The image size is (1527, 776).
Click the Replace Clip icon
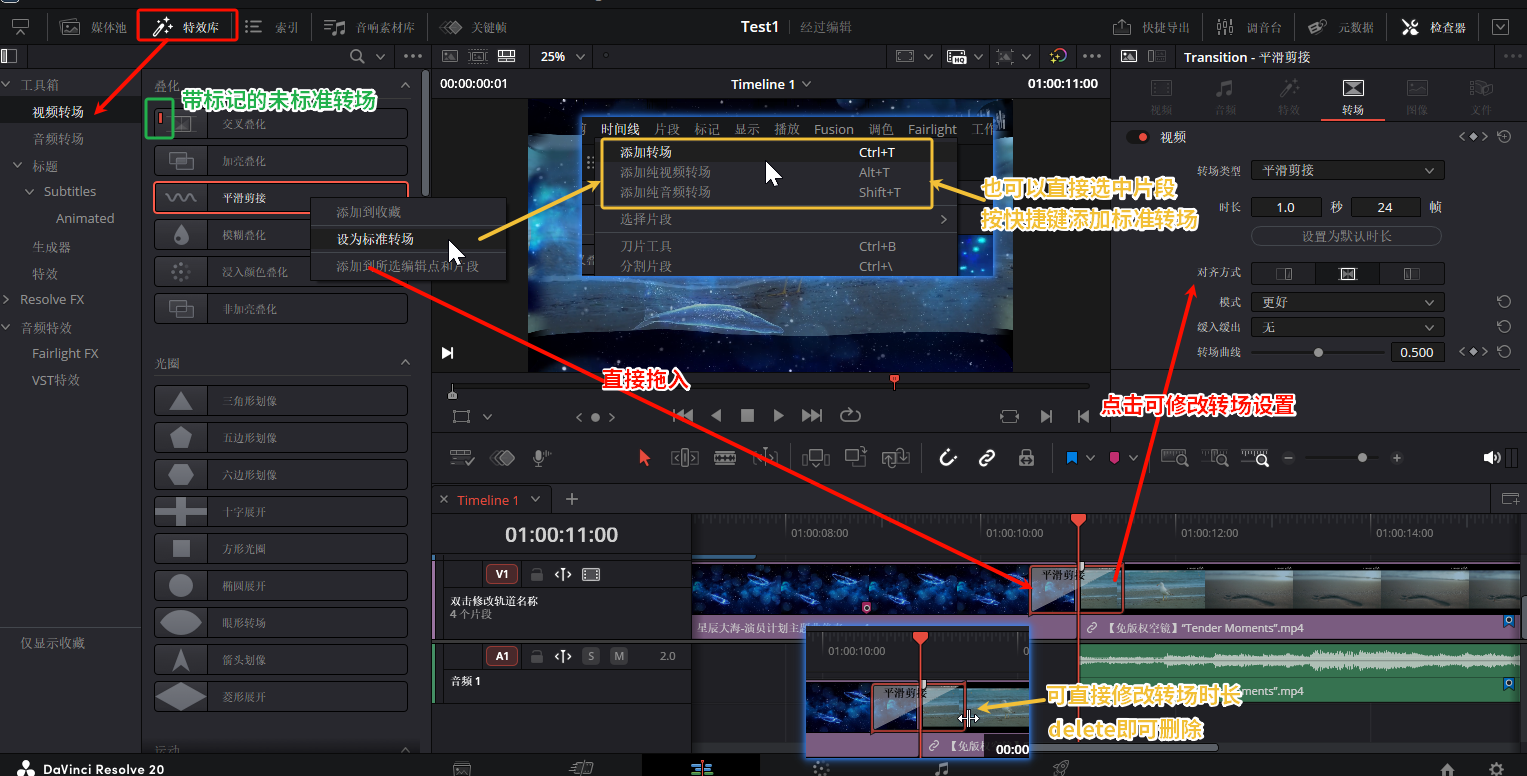(x=894, y=458)
